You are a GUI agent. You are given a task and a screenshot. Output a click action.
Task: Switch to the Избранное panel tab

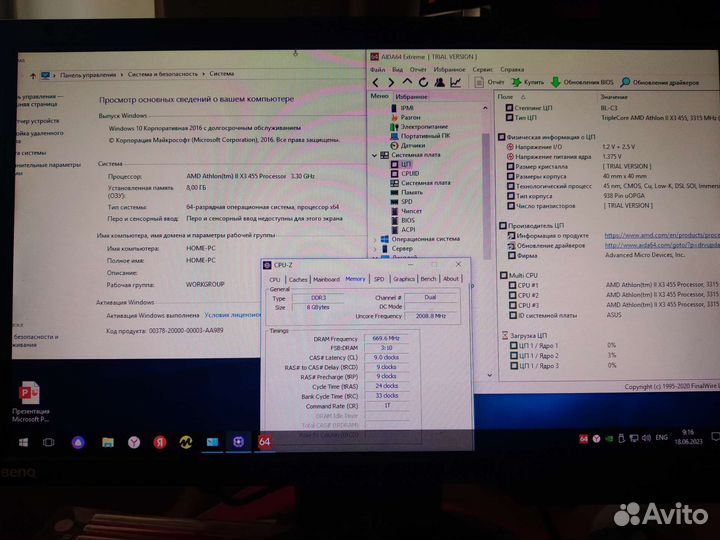[x=411, y=96]
